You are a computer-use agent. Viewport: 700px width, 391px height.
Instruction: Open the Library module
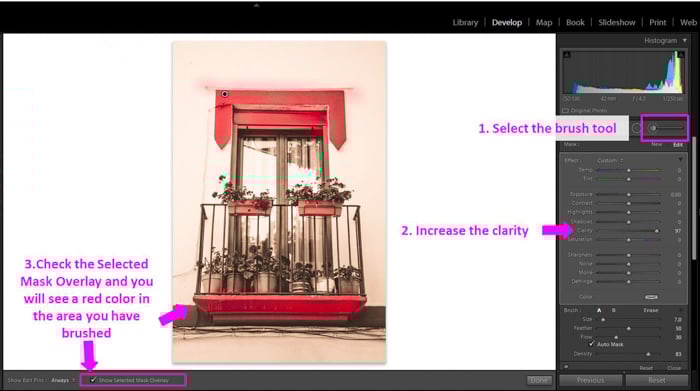coord(465,22)
